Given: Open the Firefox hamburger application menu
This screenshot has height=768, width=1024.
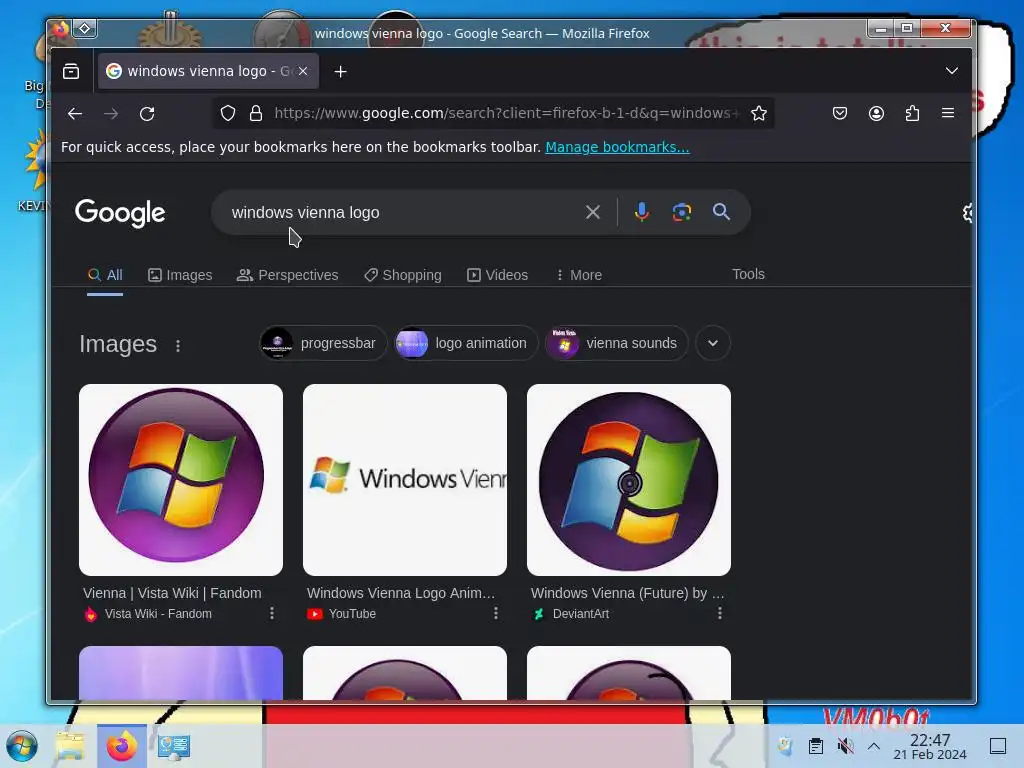Looking at the screenshot, I should 948,113.
